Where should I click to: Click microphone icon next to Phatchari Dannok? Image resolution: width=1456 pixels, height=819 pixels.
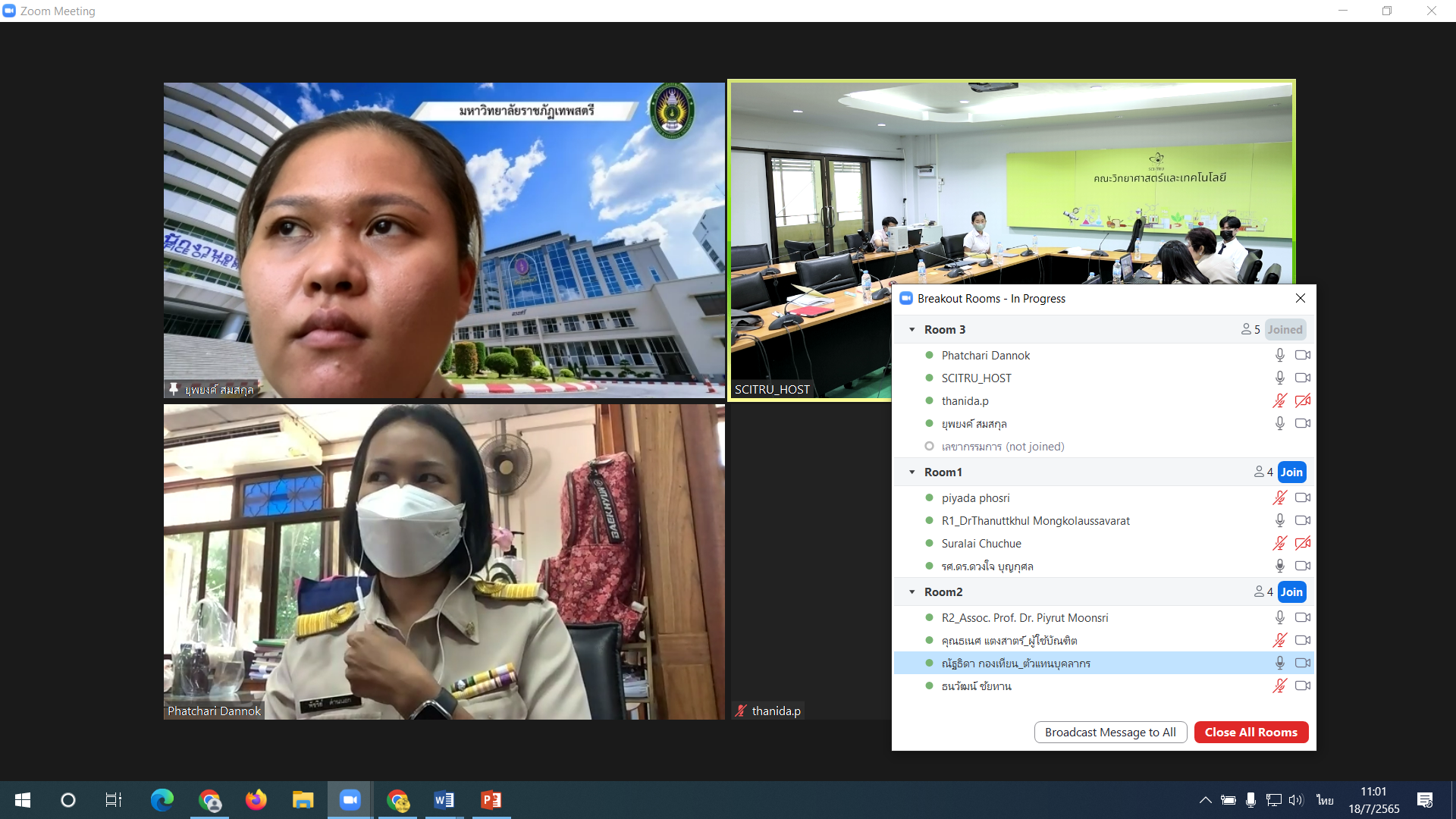[1279, 355]
